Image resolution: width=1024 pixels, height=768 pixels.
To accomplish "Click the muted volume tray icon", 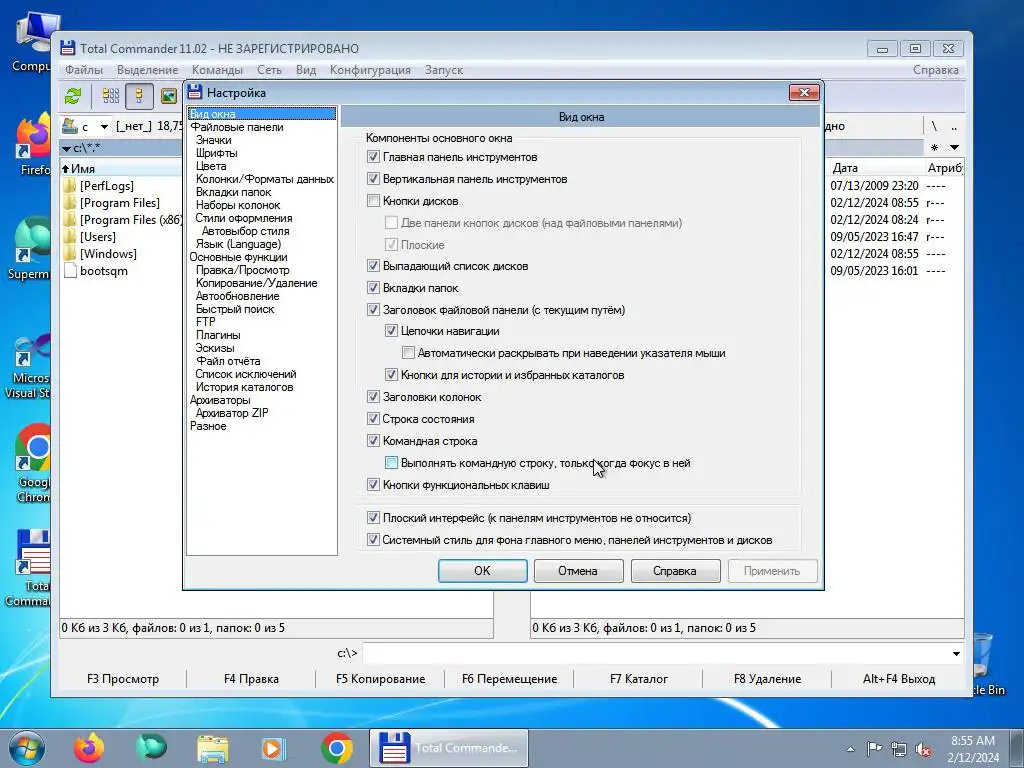I will point(923,749).
